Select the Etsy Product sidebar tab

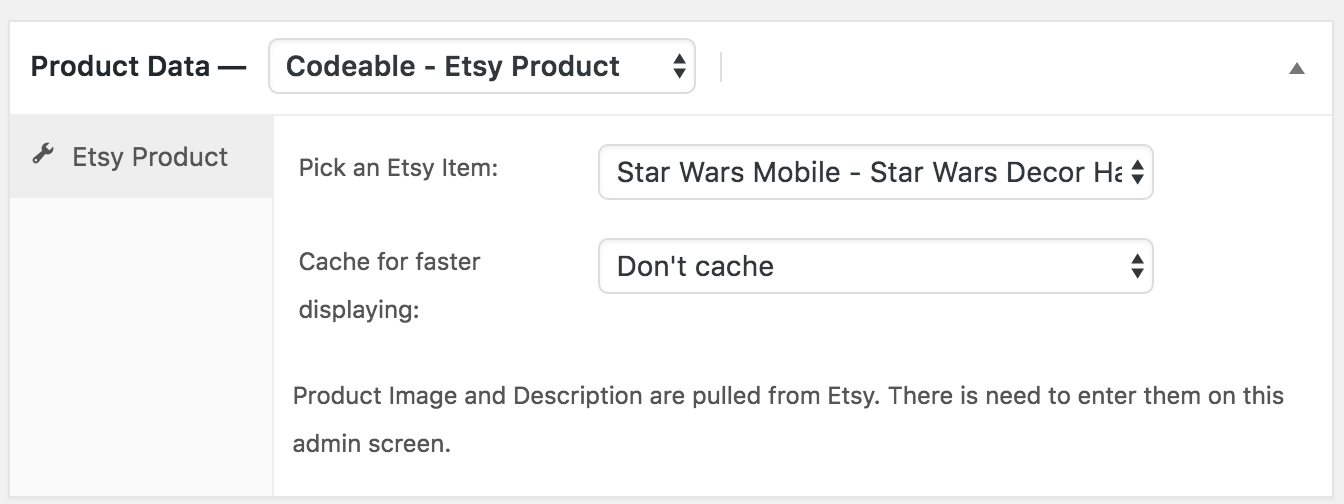141,157
